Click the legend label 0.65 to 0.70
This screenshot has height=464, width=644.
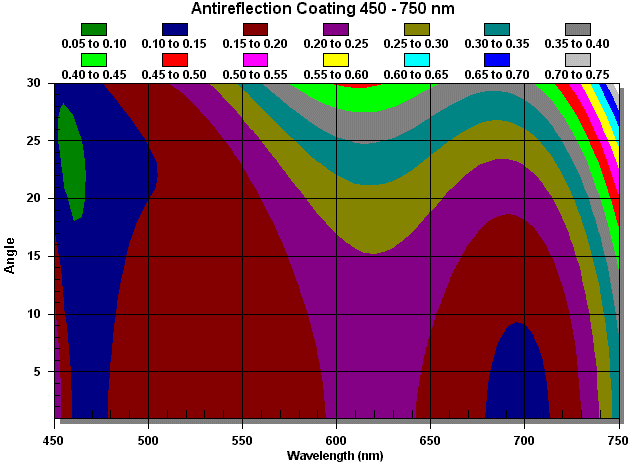[497, 75]
